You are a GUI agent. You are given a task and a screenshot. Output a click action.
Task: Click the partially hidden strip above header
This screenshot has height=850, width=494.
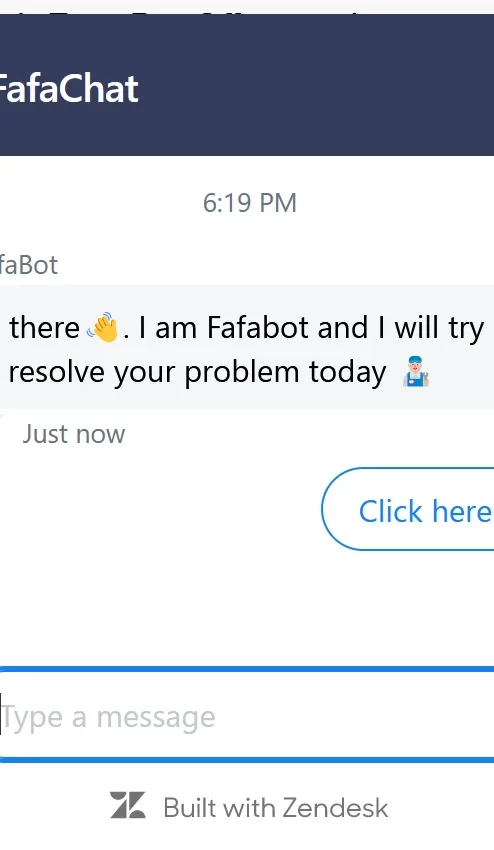pyautogui.click(x=247, y=7)
